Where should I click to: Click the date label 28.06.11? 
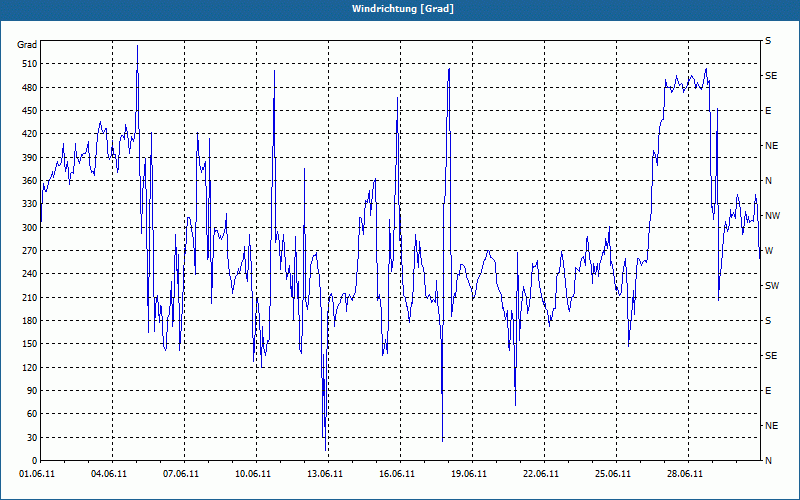pos(684,474)
